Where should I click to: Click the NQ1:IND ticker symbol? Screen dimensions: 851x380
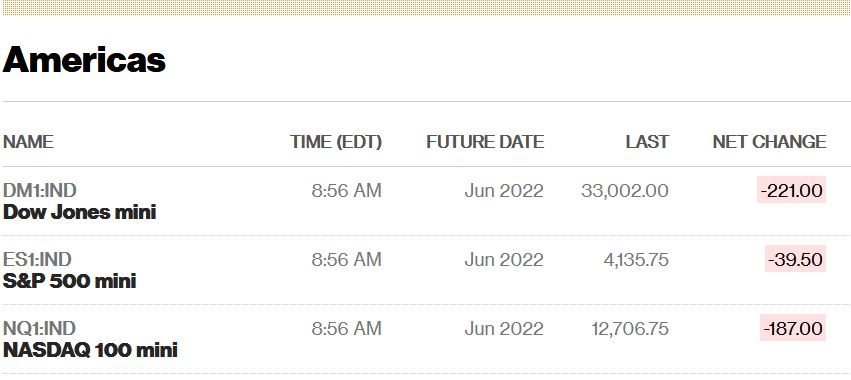(39, 328)
